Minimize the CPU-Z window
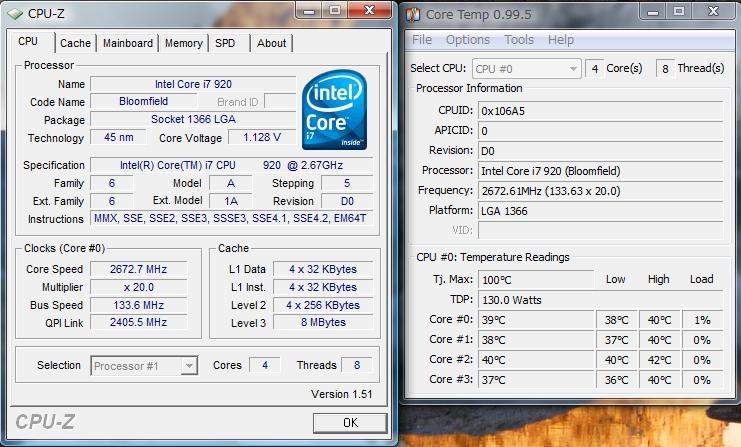Viewport: 741px width, 447px height. [x=310, y=10]
